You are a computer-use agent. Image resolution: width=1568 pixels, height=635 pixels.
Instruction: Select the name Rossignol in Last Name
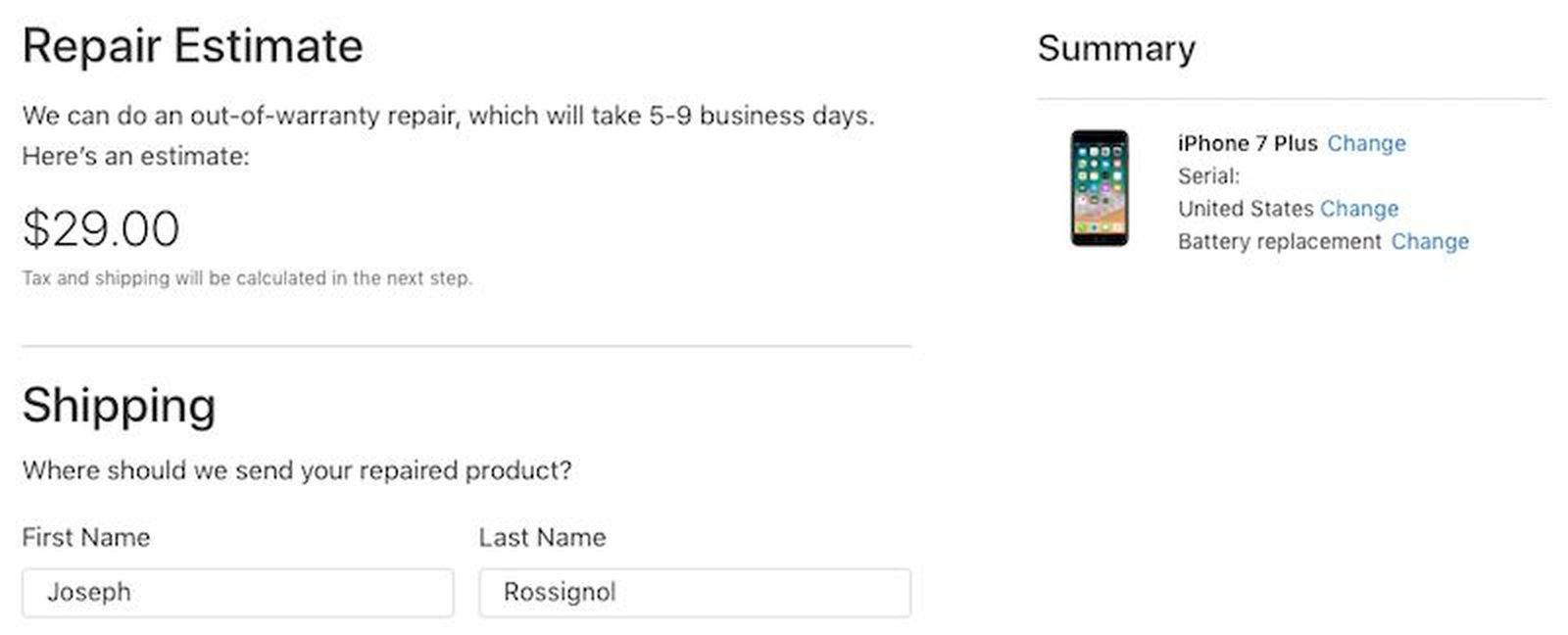pos(557,592)
